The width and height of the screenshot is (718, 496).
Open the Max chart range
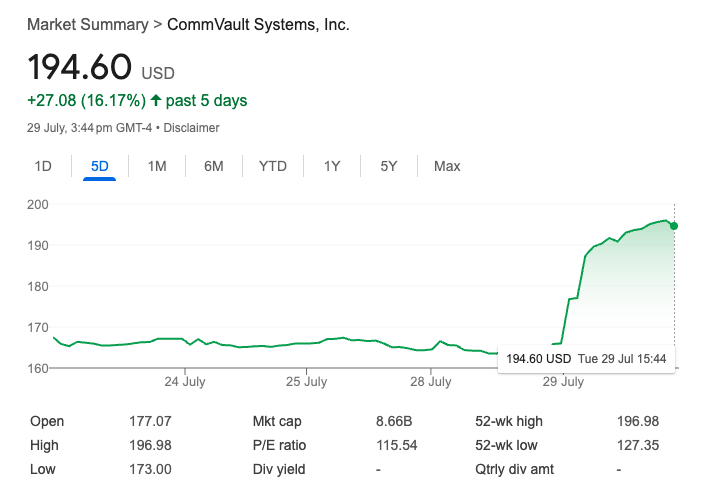pyautogui.click(x=447, y=166)
